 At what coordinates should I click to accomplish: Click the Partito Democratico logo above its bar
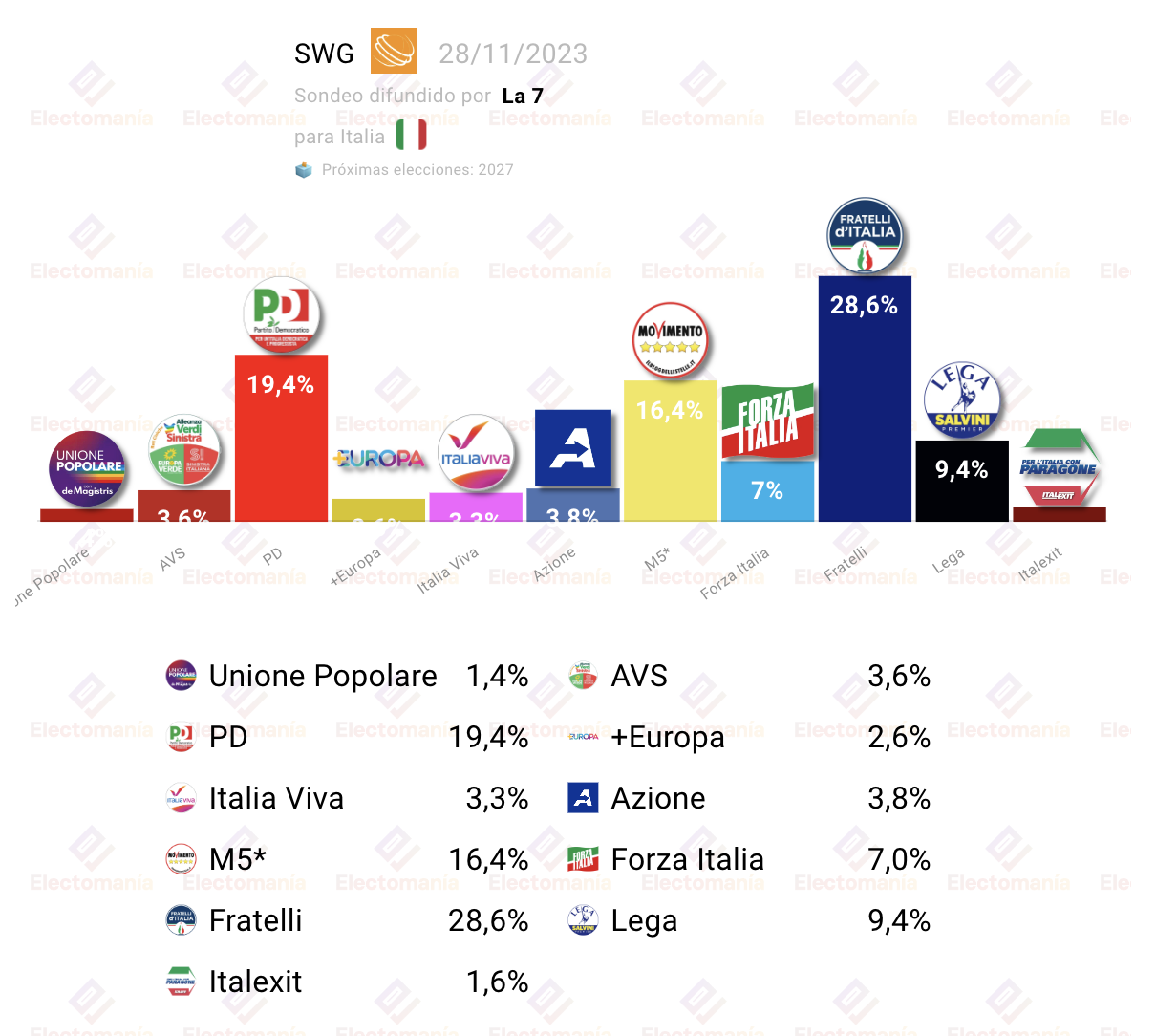(x=281, y=314)
